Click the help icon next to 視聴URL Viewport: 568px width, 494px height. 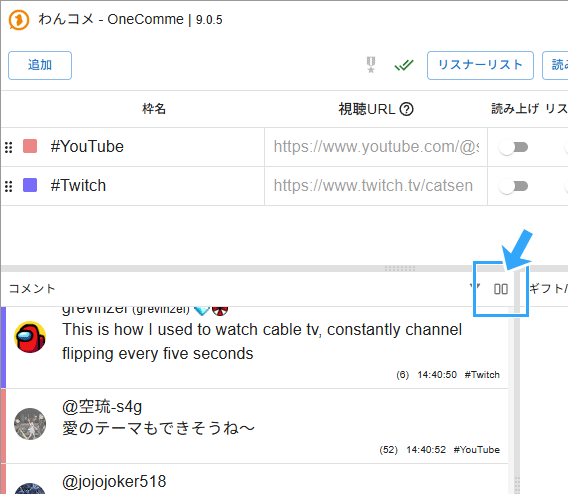(x=406, y=109)
